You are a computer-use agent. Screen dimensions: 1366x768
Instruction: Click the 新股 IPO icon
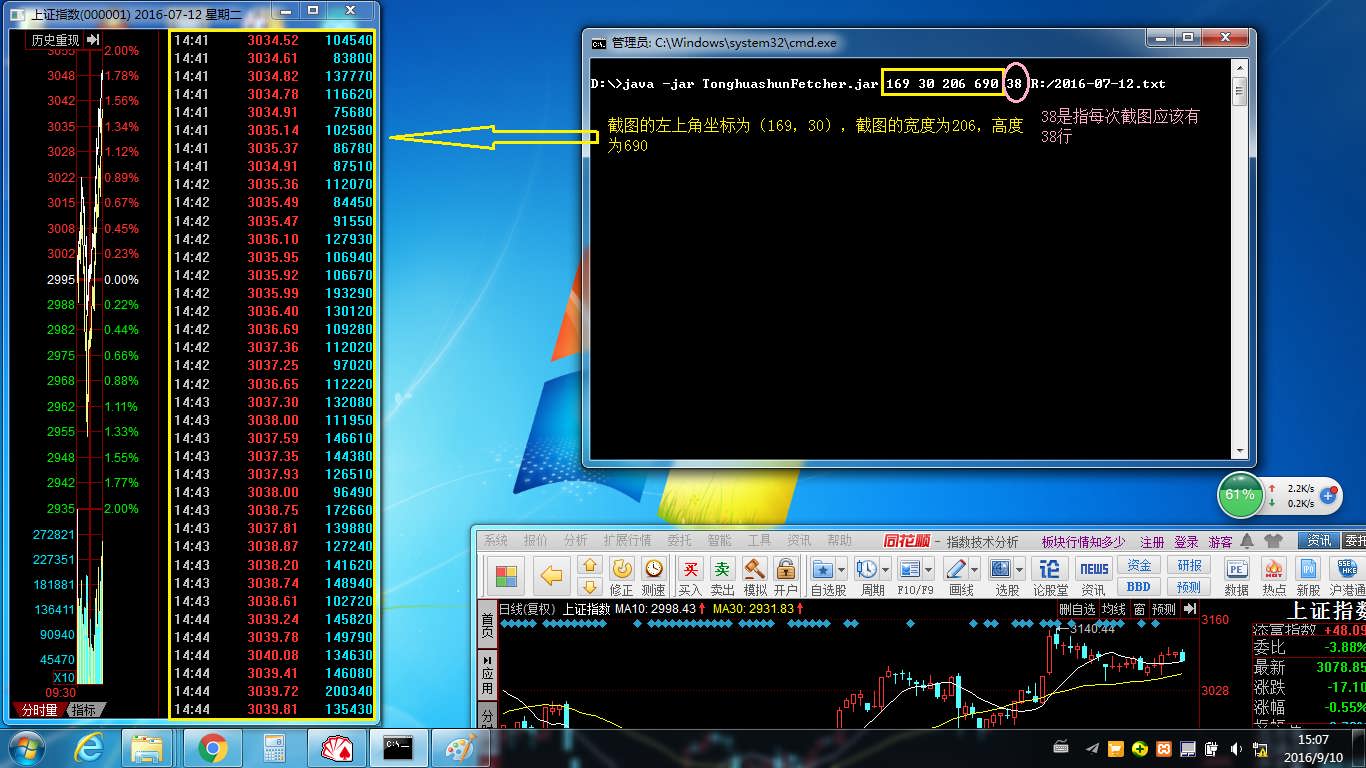(1308, 569)
